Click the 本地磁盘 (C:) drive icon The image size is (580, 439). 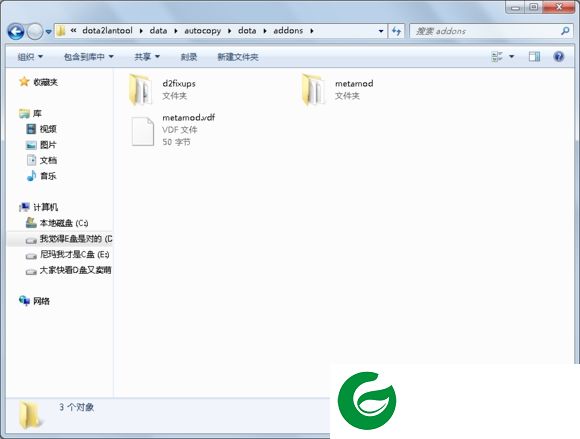31,222
